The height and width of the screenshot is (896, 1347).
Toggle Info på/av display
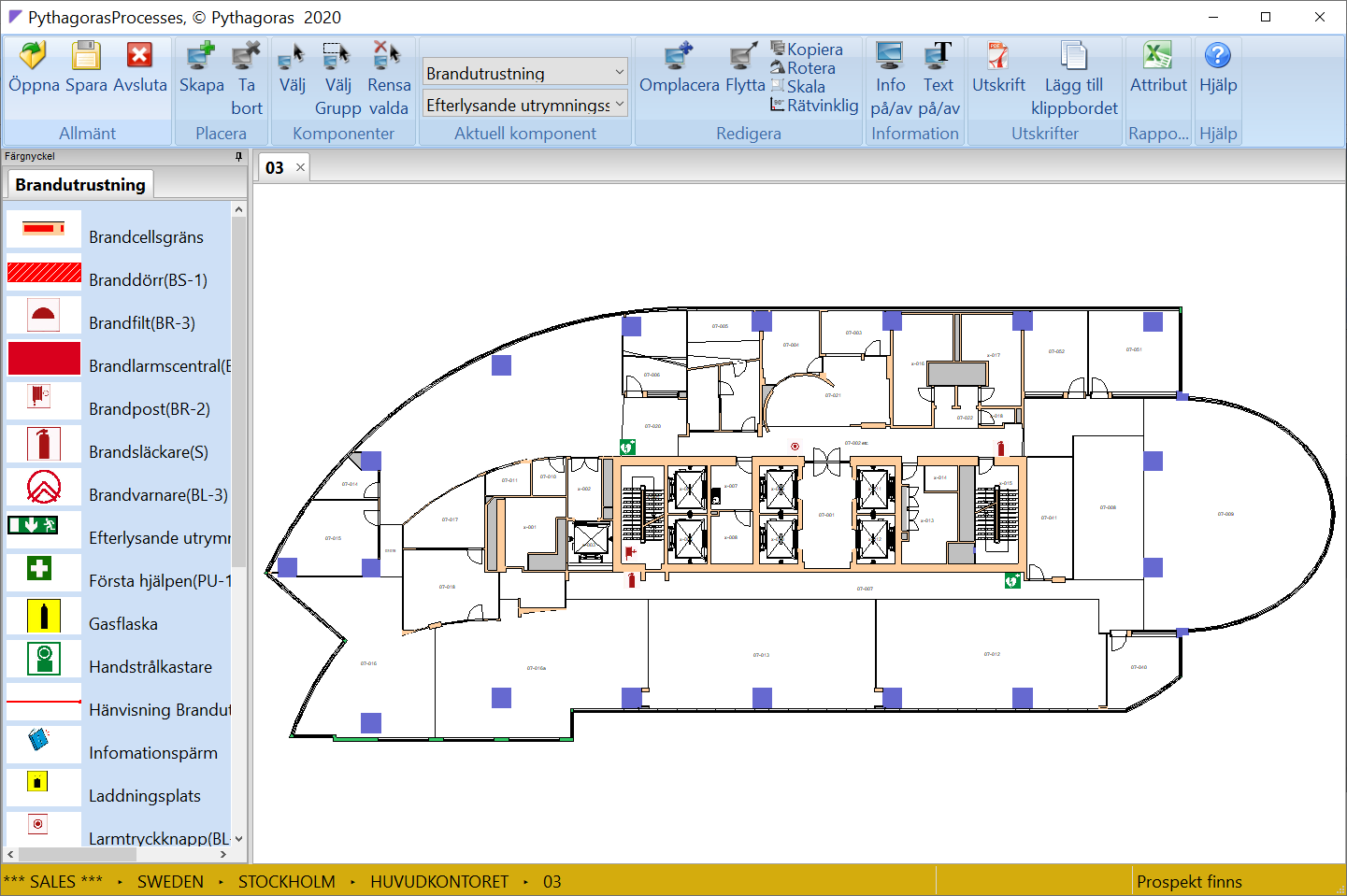pyautogui.click(x=890, y=56)
